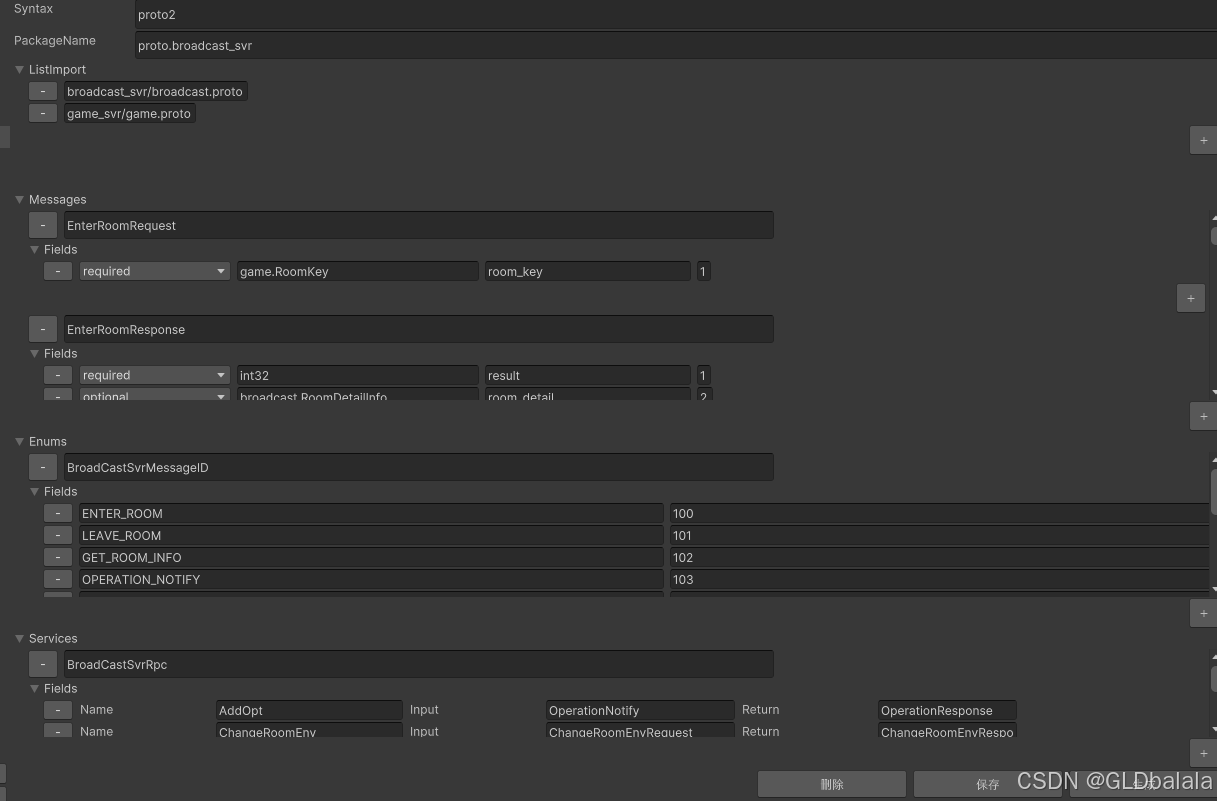Screen dimensions: 1217x801
Task: Collapse Fields under EnterRoomResponse
Action: 35,354
